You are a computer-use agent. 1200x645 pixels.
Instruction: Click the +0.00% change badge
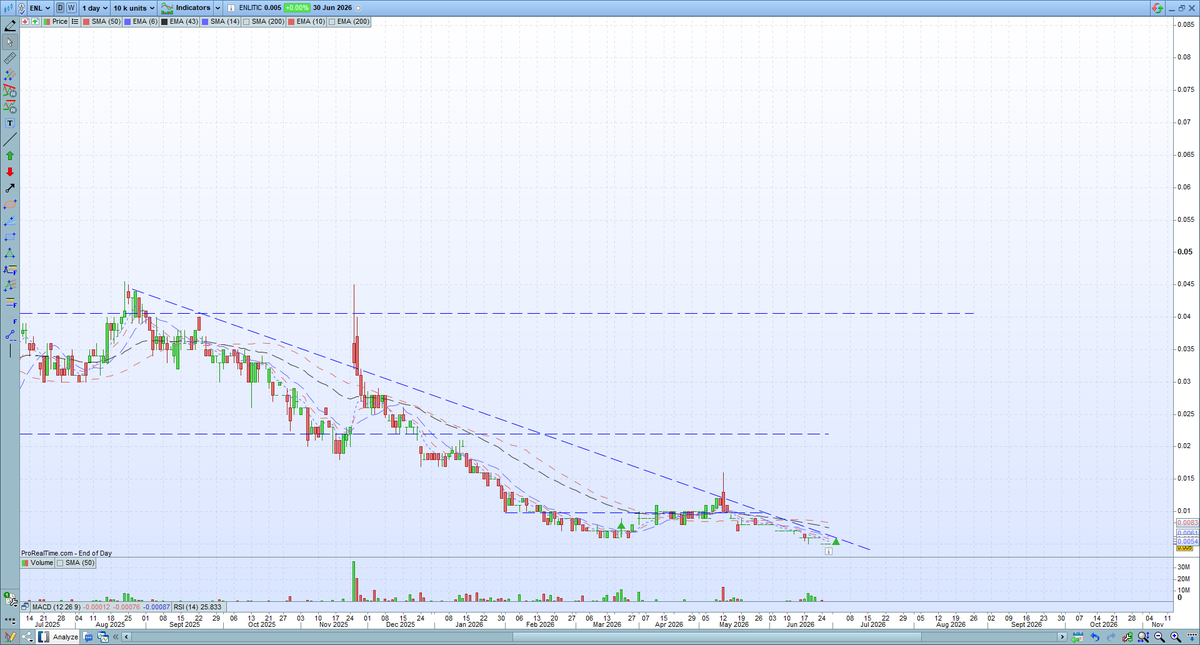[x=297, y=8]
